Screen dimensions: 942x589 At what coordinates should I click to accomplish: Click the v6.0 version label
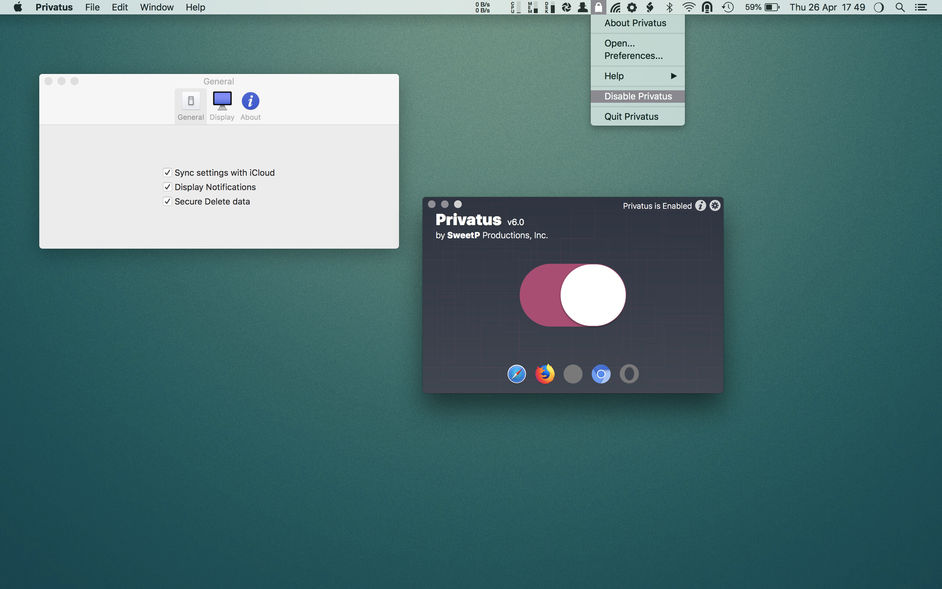(515, 222)
